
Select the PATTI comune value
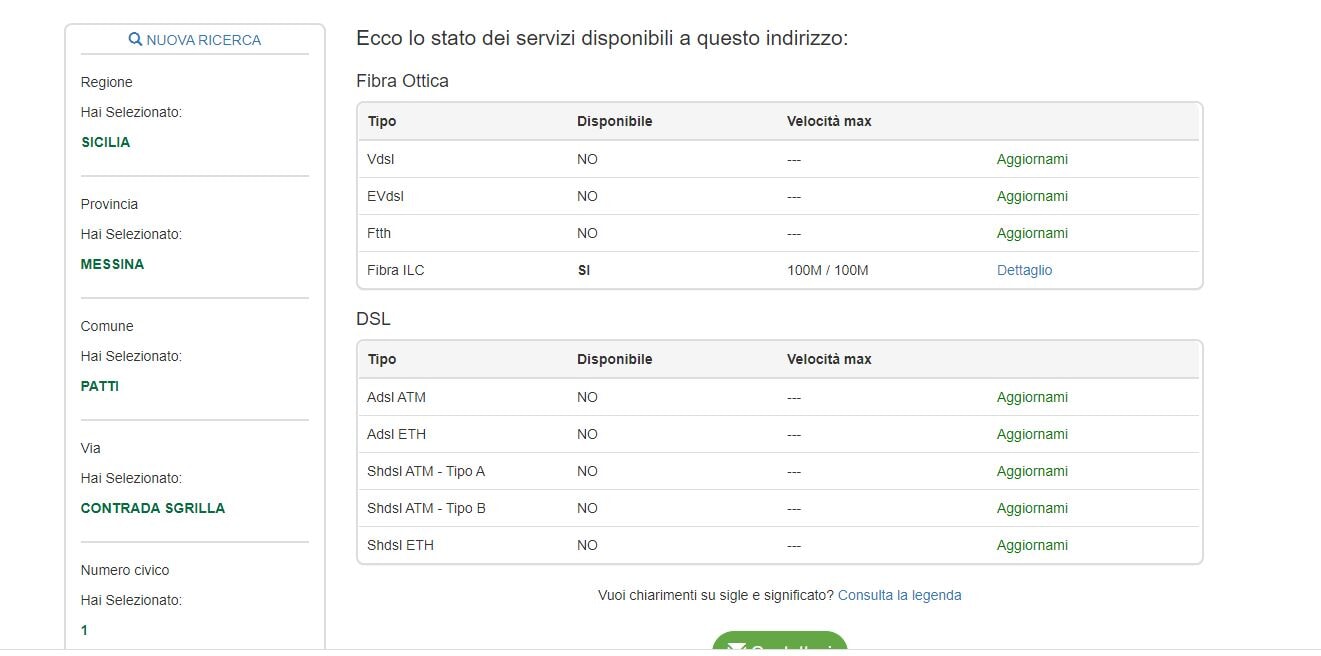coord(100,386)
